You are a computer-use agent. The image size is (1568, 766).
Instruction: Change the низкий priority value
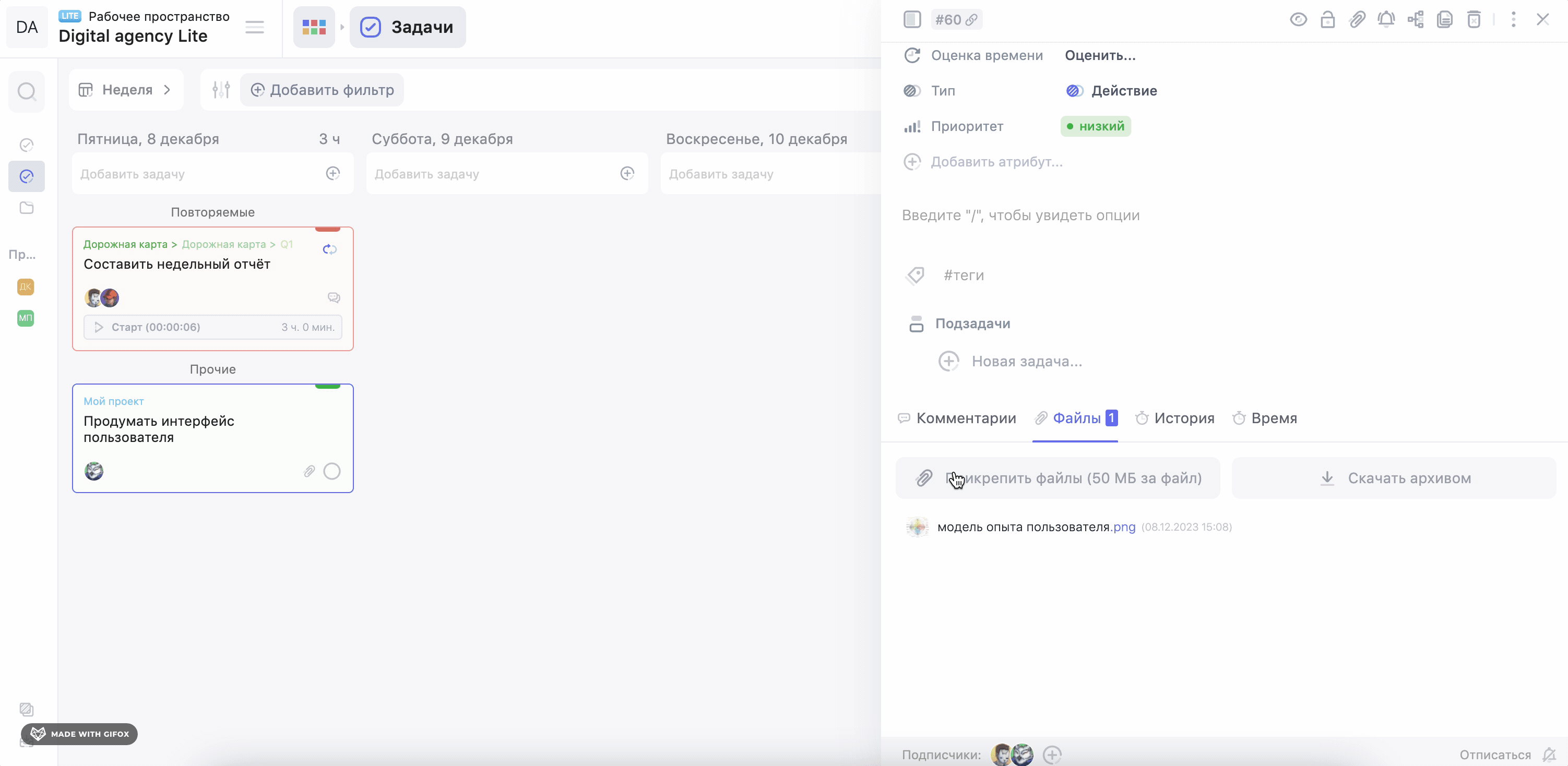tap(1096, 127)
